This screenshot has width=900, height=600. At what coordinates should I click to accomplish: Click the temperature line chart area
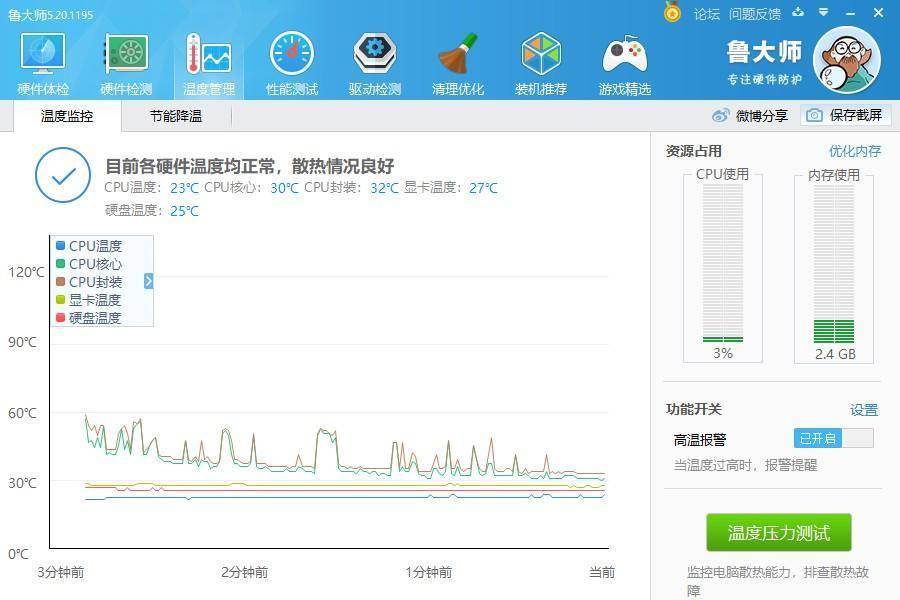click(329, 392)
